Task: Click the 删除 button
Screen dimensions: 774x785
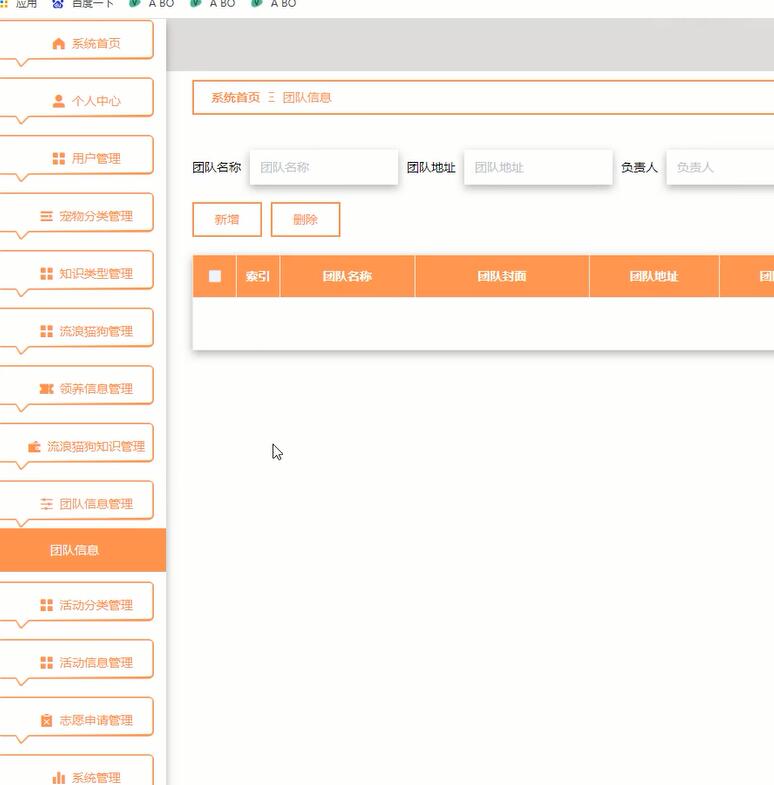Action: (x=305, y=219)
